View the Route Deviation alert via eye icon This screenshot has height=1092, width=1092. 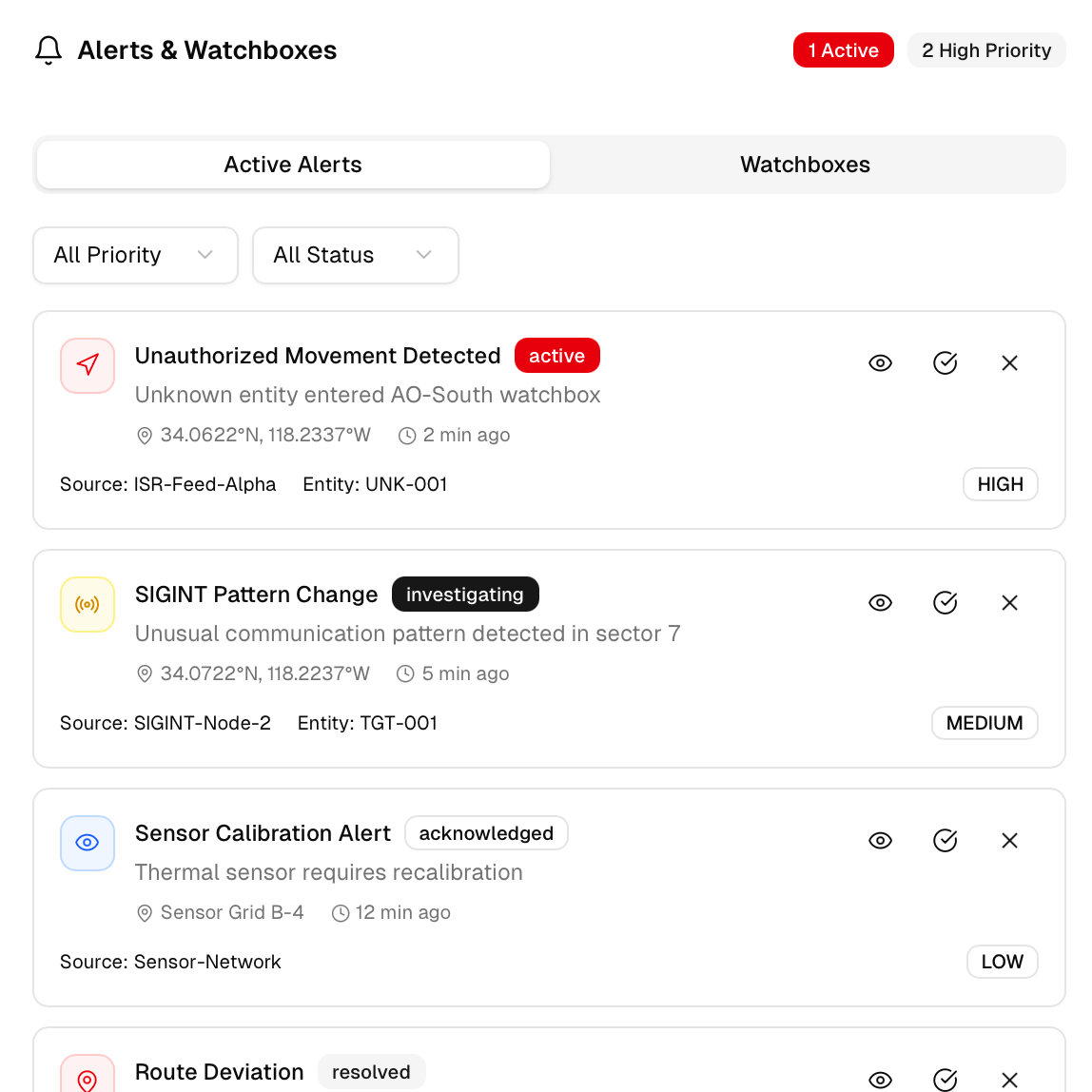(880, 1080)
